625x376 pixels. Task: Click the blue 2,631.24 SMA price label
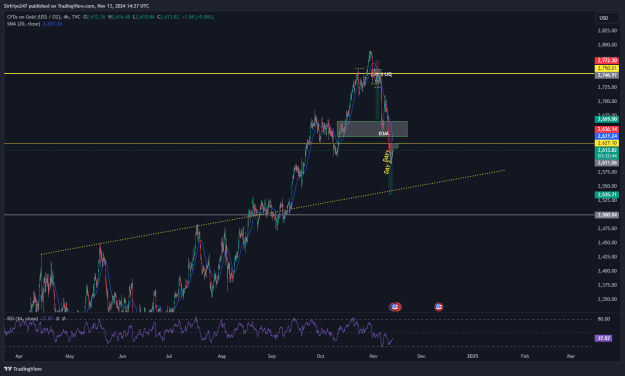coord(607,136)
